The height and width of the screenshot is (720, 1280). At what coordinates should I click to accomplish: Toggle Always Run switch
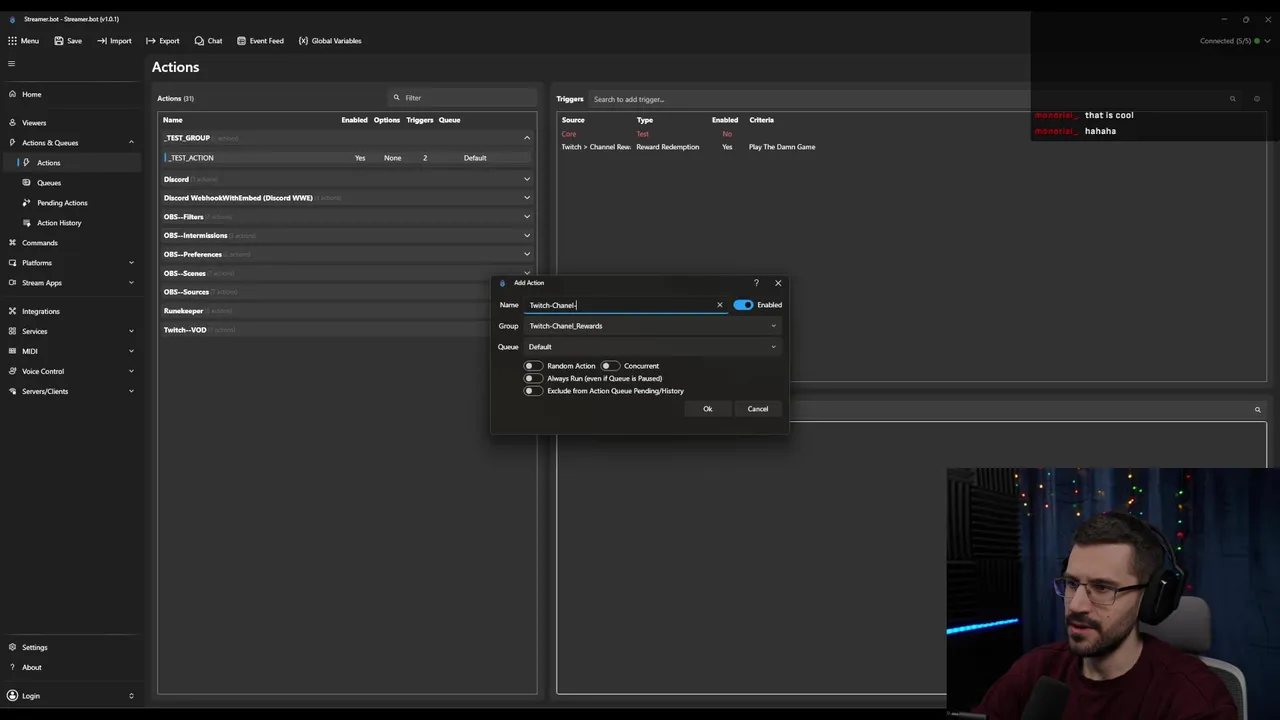[x=534, y=378]
